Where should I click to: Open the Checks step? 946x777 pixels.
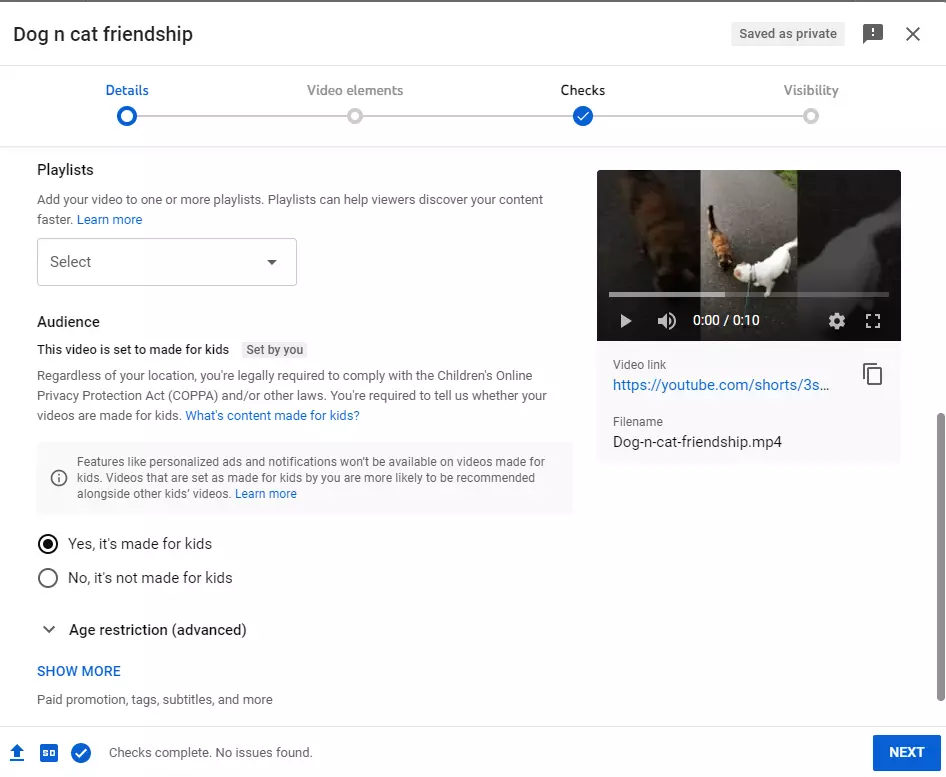[x=583, y=116]
